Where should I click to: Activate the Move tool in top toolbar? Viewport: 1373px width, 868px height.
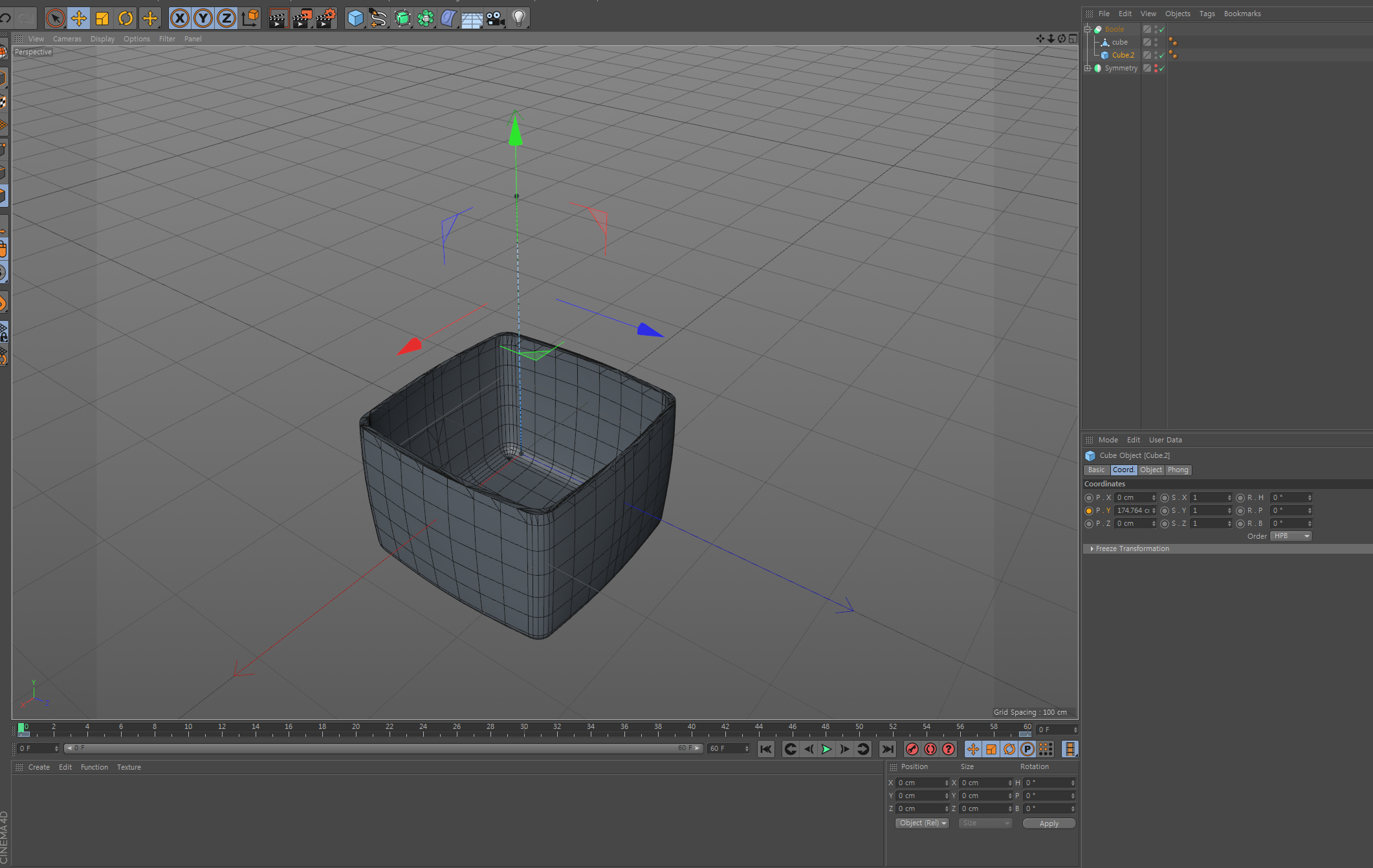coord(79,19)
